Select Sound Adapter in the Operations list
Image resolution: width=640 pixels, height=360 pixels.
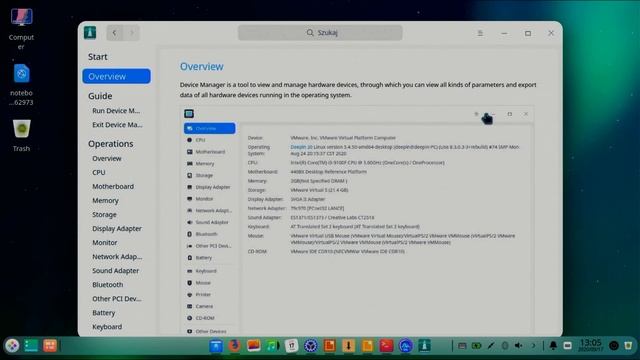(x=116, y=271)
